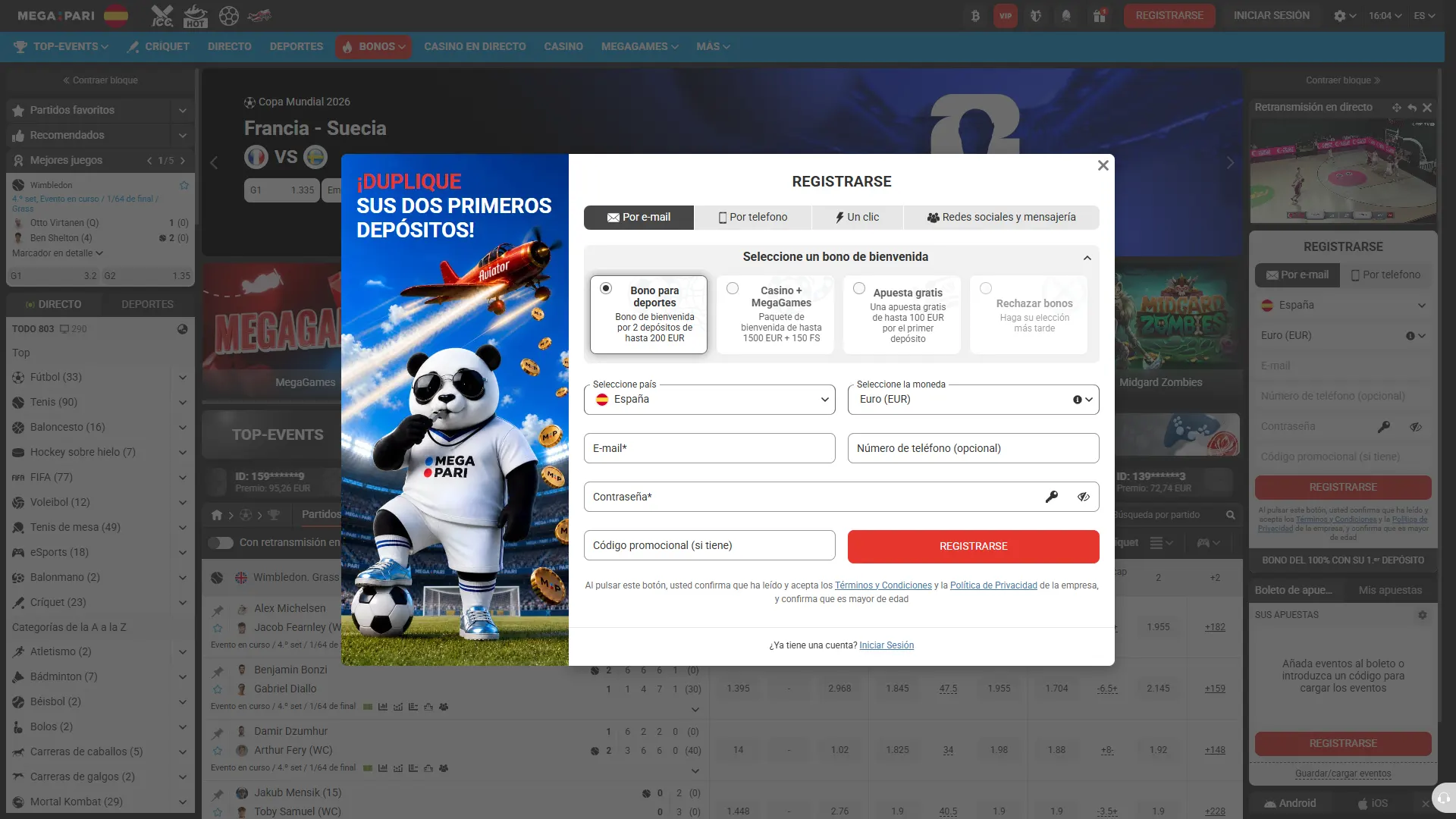Click the search magnifier in match search
This screenshot has height=819, width=1456.
coord(1230,515)
